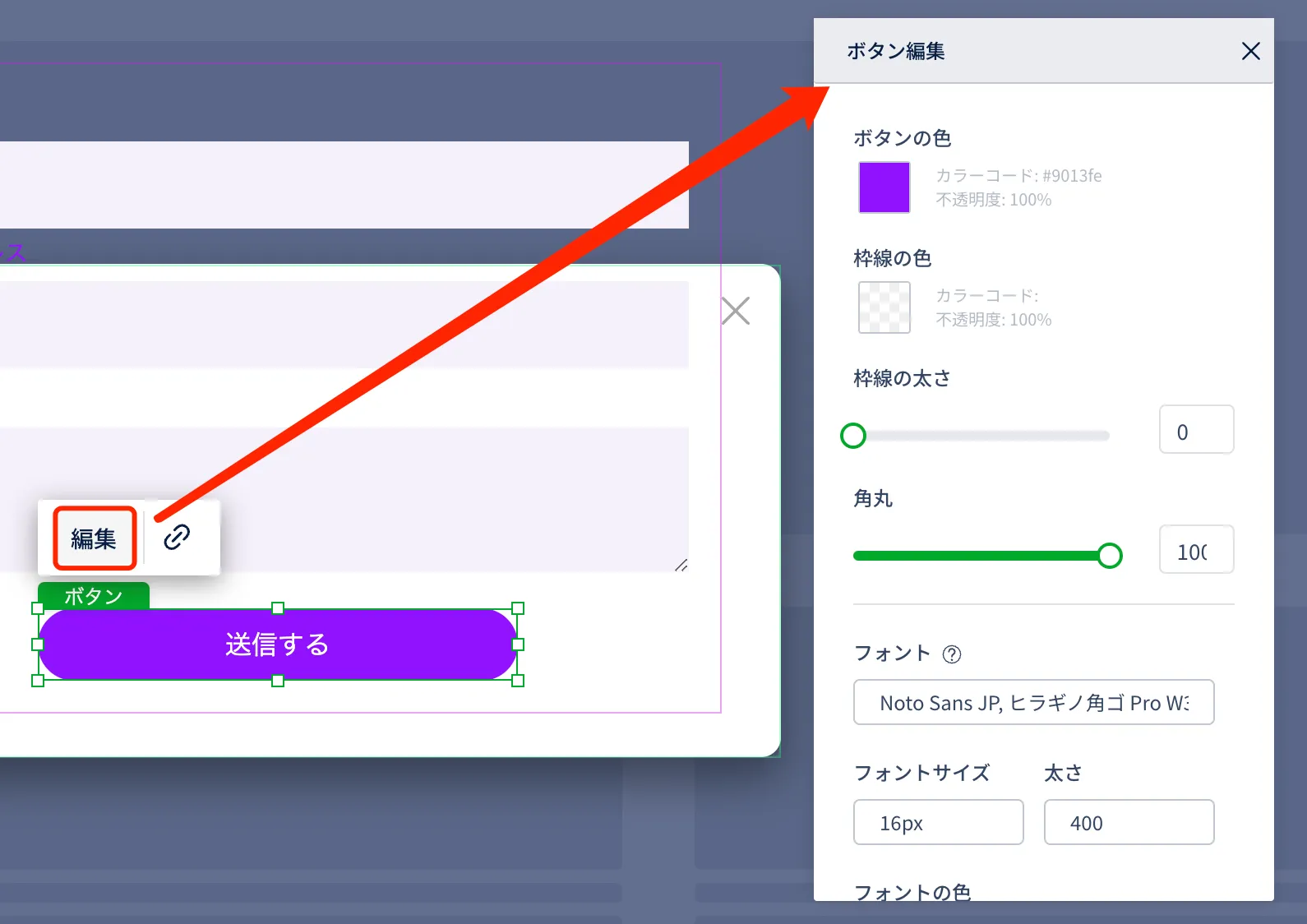Open the 太さ 400 weight dropdown
Viewport: 1307px width, 924px height.
[x=1129, y=822]
